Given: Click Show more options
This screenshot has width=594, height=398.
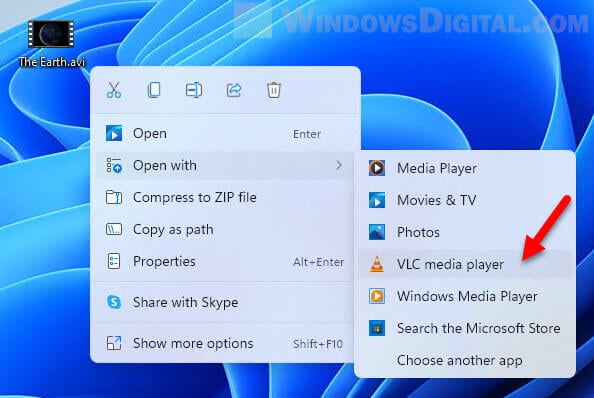Looking at the screenshot, I should 225,343.
